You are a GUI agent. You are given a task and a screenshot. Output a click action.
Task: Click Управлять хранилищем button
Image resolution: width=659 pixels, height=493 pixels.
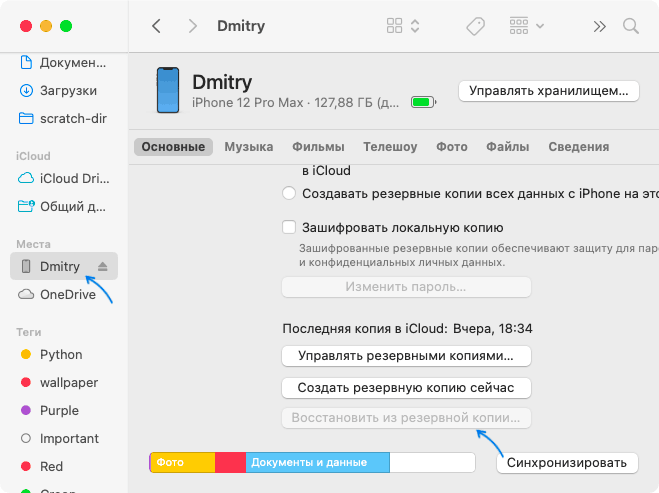point(549,91)
